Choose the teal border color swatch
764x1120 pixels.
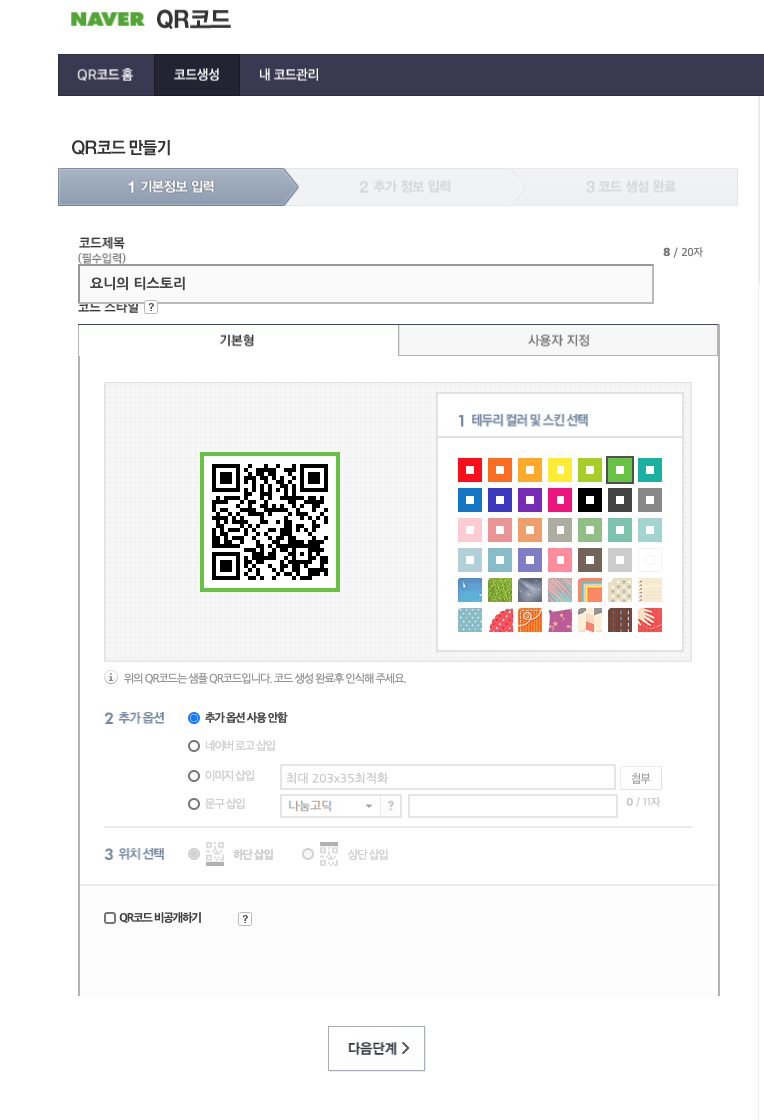point(650,470)
